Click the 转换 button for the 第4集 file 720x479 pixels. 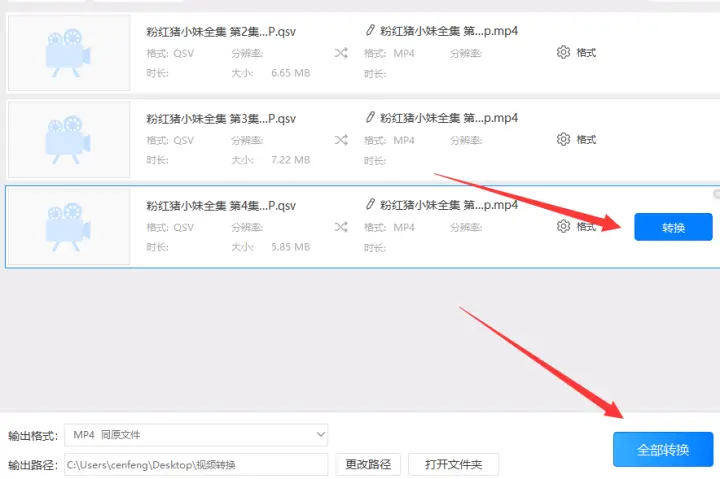673,227
